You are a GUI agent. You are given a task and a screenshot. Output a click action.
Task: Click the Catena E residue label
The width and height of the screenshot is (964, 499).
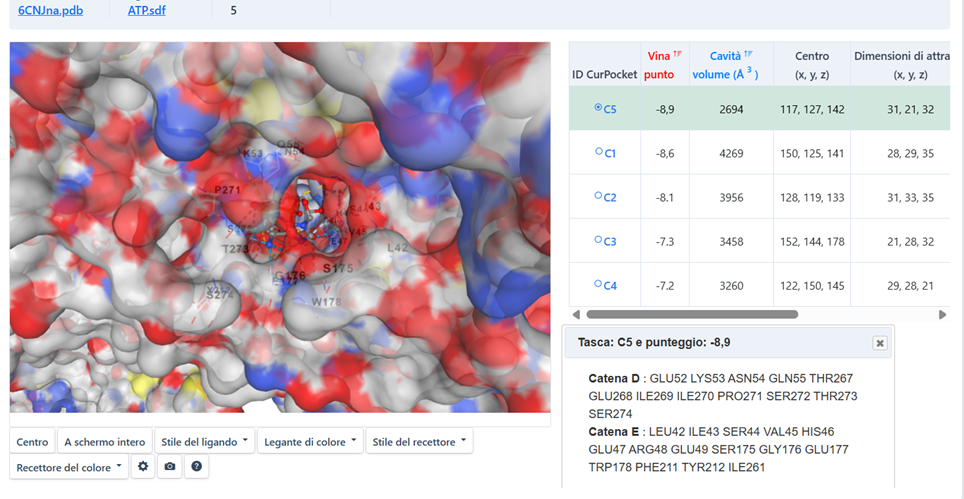[x=614, y=431]
